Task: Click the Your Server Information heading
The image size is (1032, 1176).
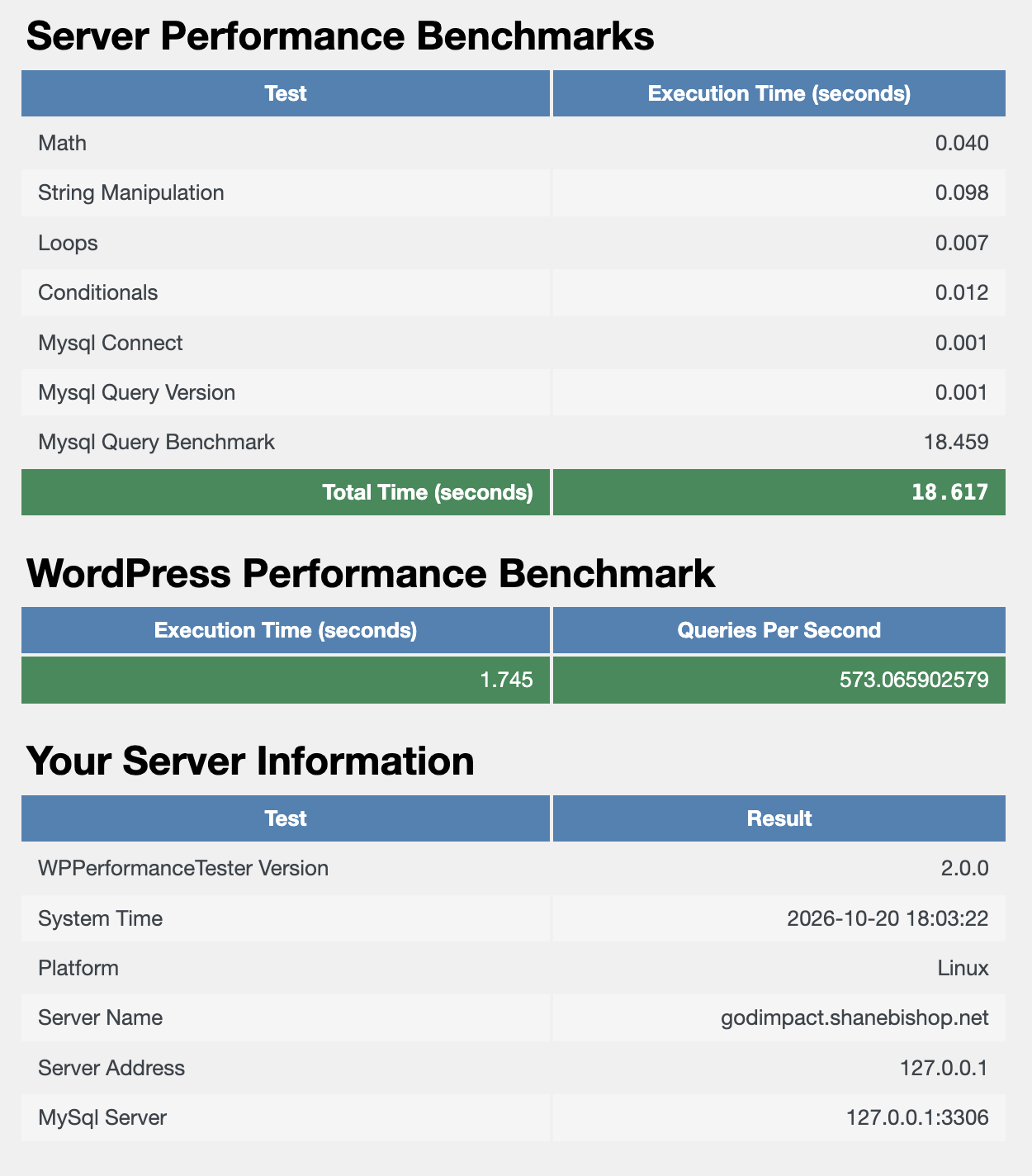Action: 251,761
